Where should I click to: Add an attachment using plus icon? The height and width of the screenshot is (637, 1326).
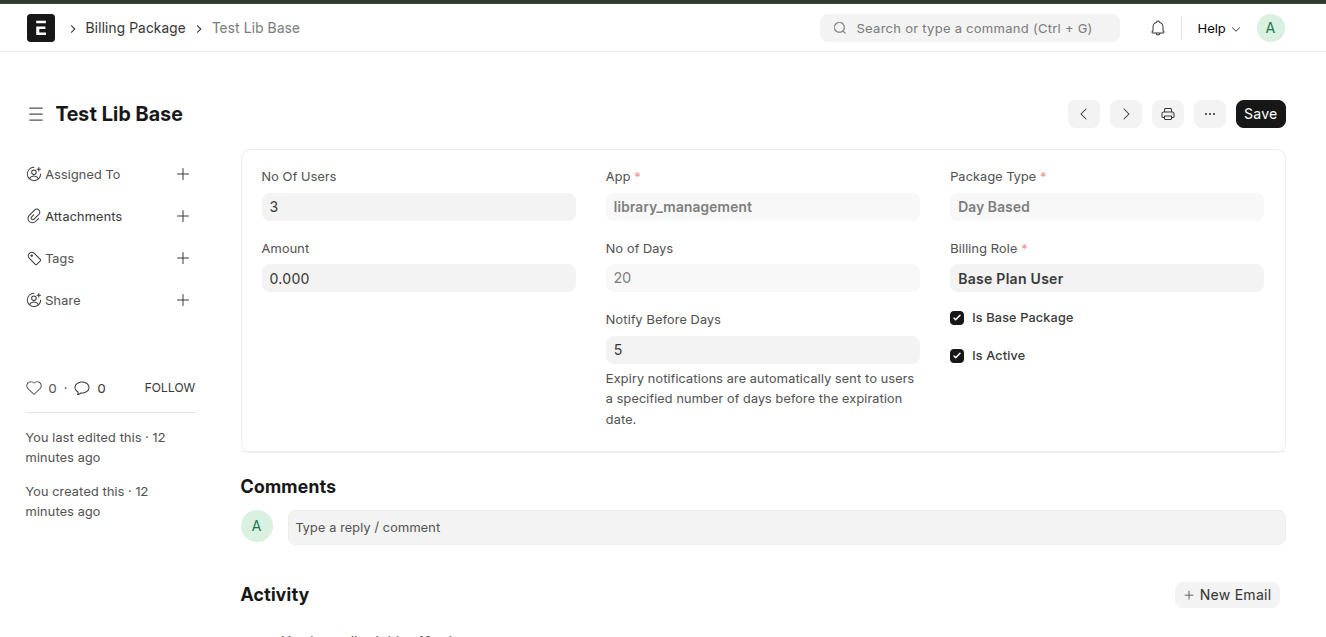[x=183, y=216]
